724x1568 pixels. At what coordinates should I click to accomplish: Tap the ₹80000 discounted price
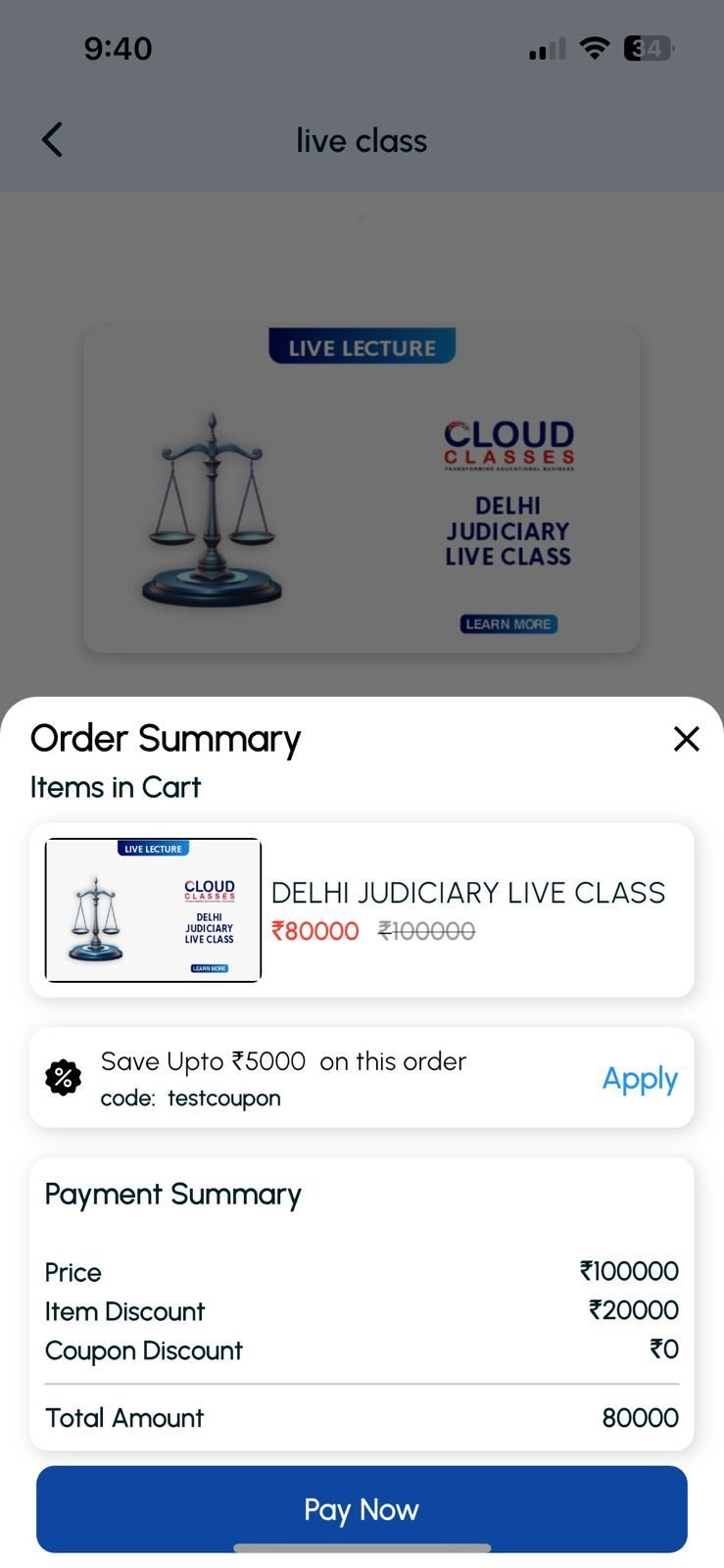point(315,931)
